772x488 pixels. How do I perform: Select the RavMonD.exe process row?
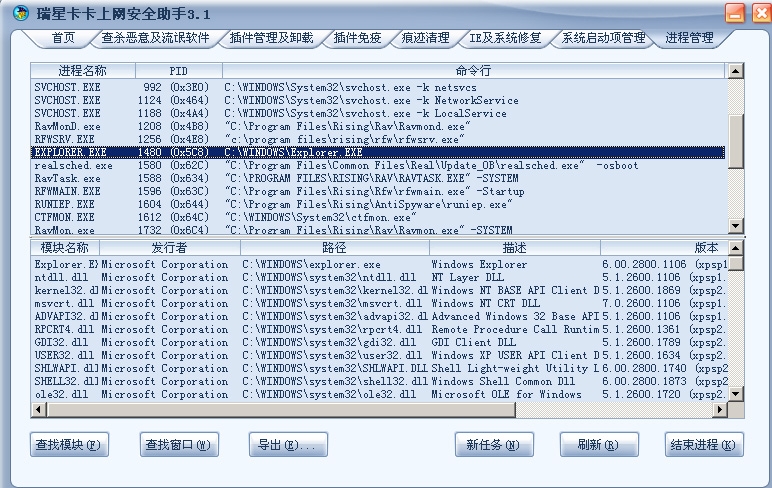tap(378, 127)
